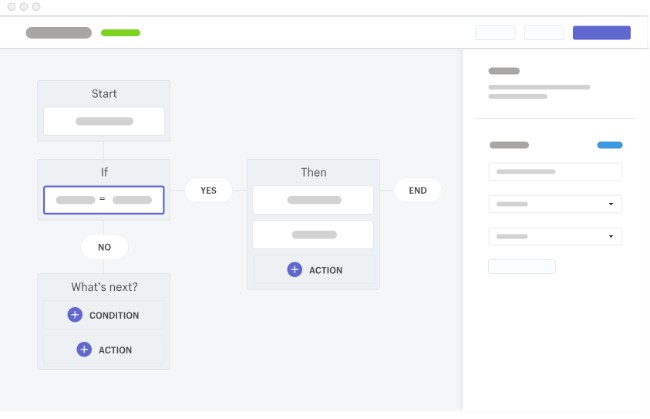Select the YES branch label
Screen dimensions: 650x419
(208, 190)
